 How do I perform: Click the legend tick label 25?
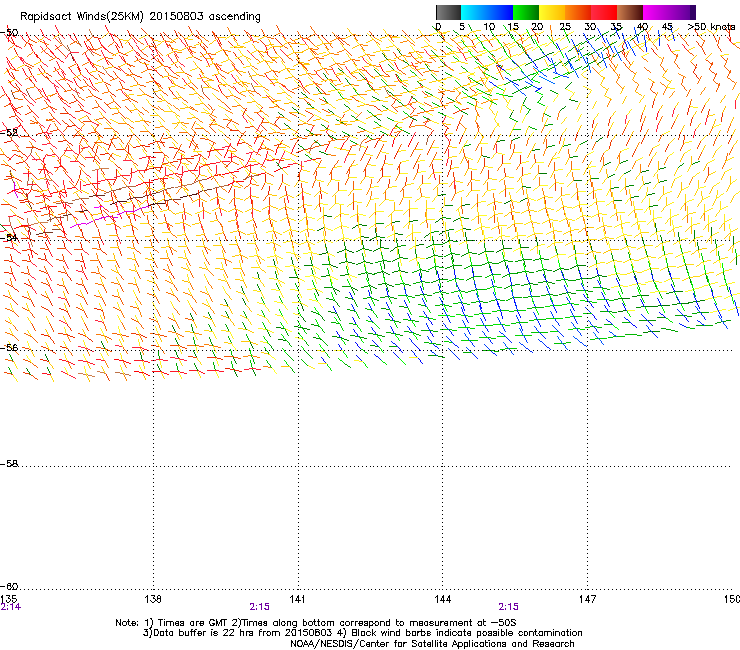coord(565,27)
